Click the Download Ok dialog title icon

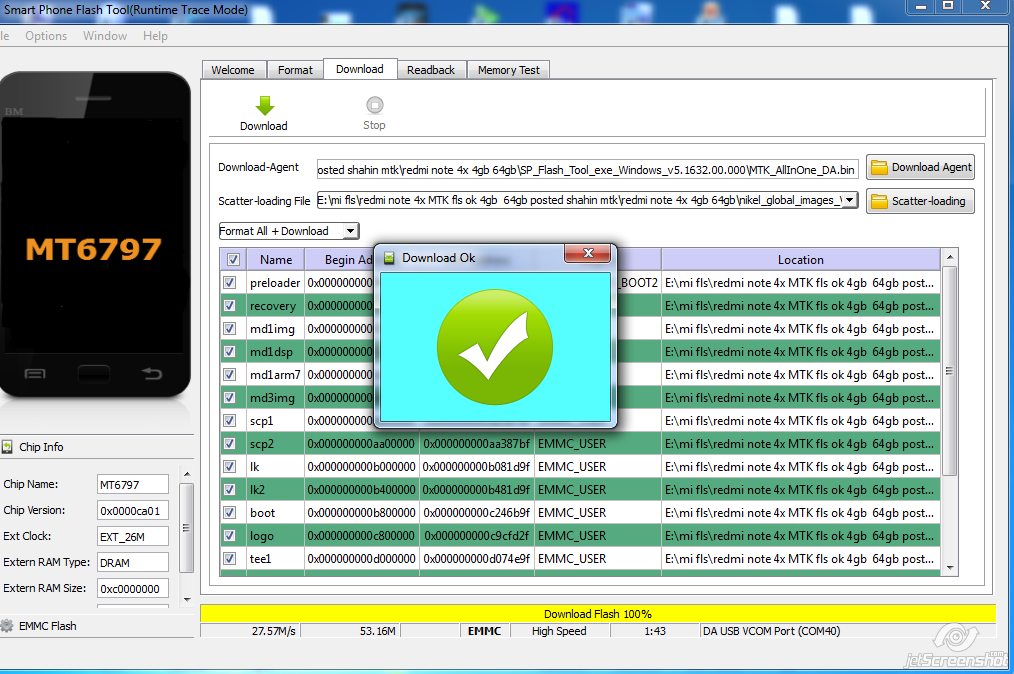pyautogui.click(x=389, y=258)
